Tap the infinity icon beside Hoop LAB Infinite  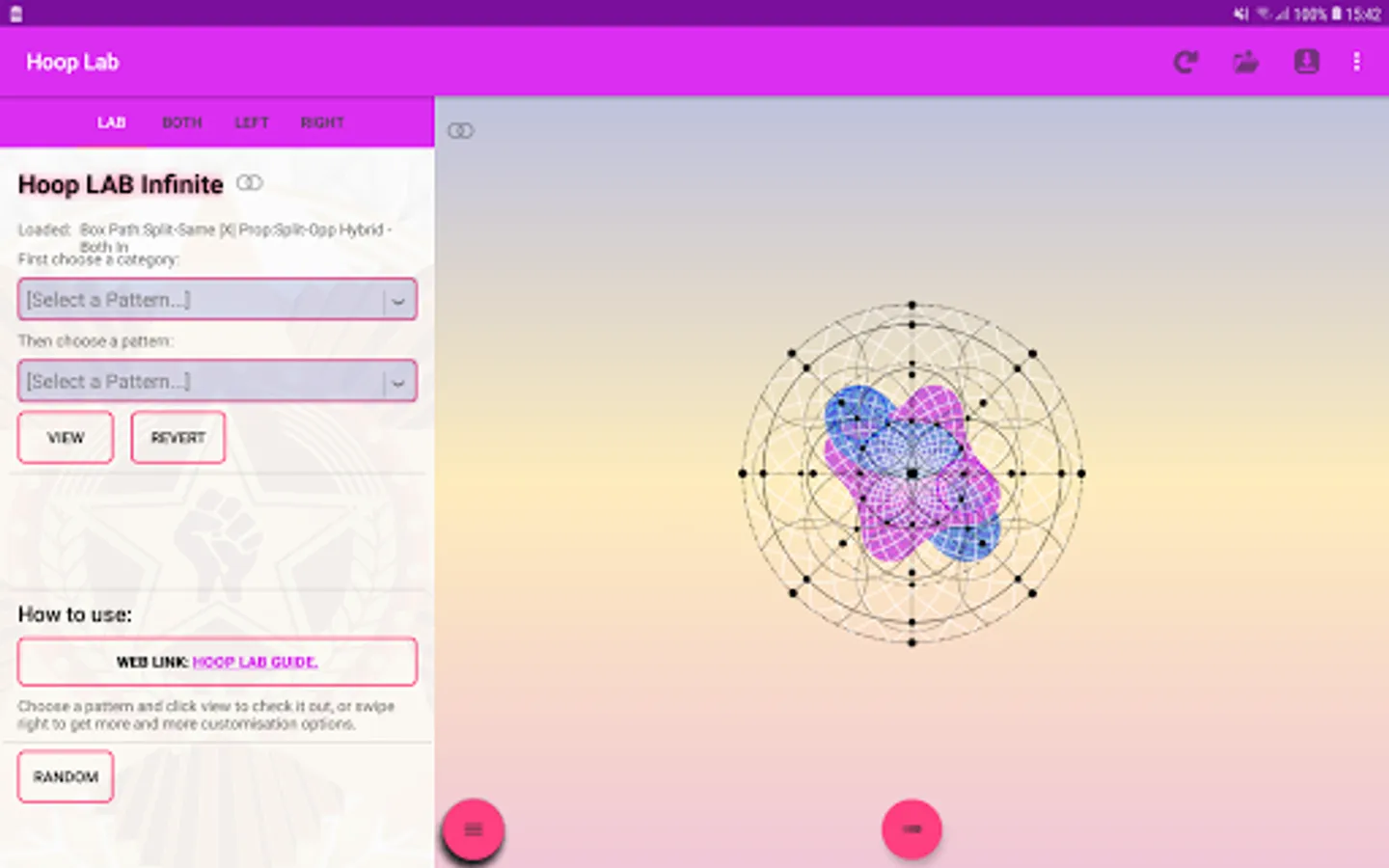pos(250,182)
